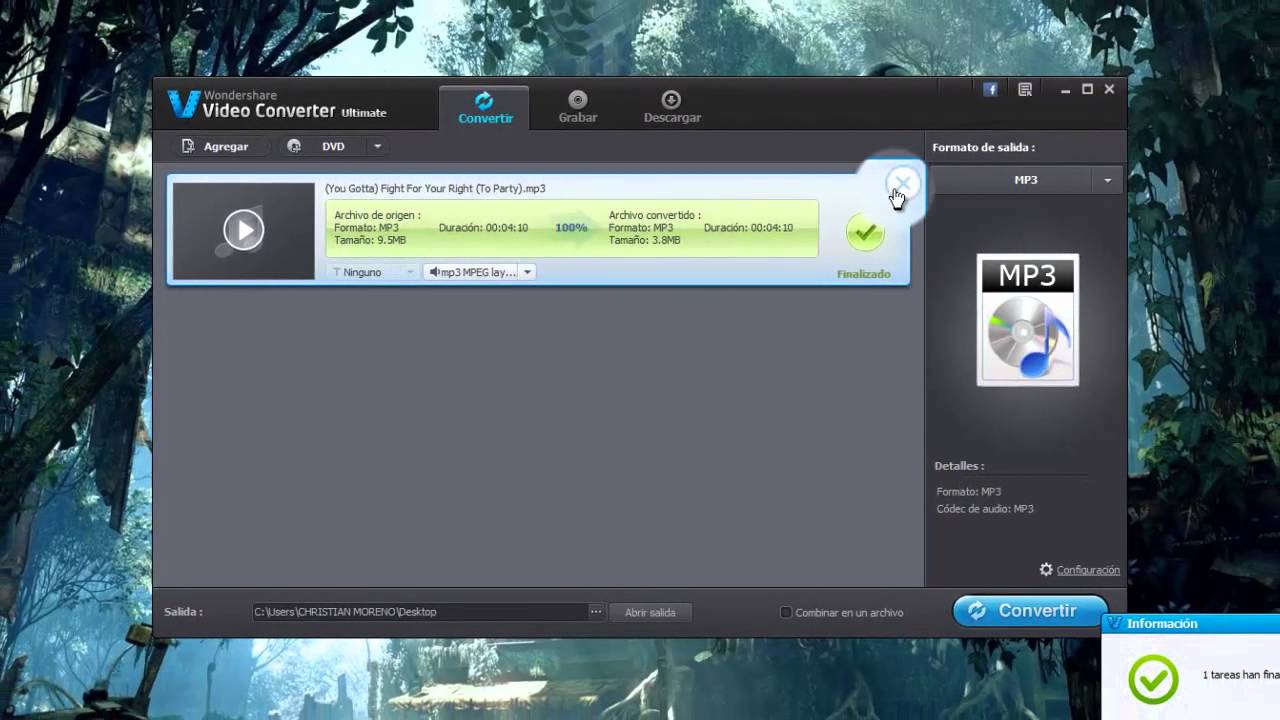Click 'Códec de audio: MP3' text
This screenshot has width=1280, height=720.
click(x=985, y=509)
